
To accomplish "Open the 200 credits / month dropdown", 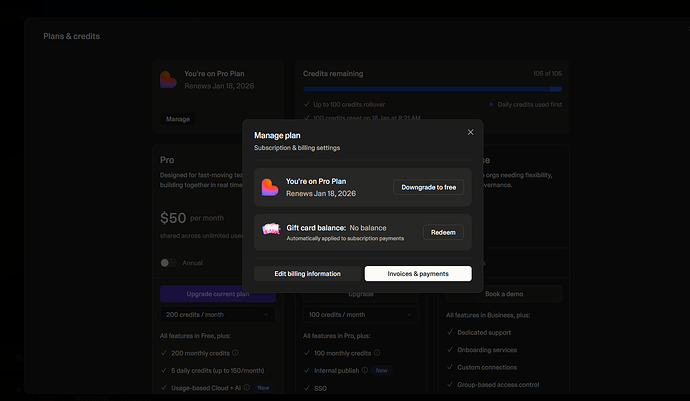I will coord(218,314).
